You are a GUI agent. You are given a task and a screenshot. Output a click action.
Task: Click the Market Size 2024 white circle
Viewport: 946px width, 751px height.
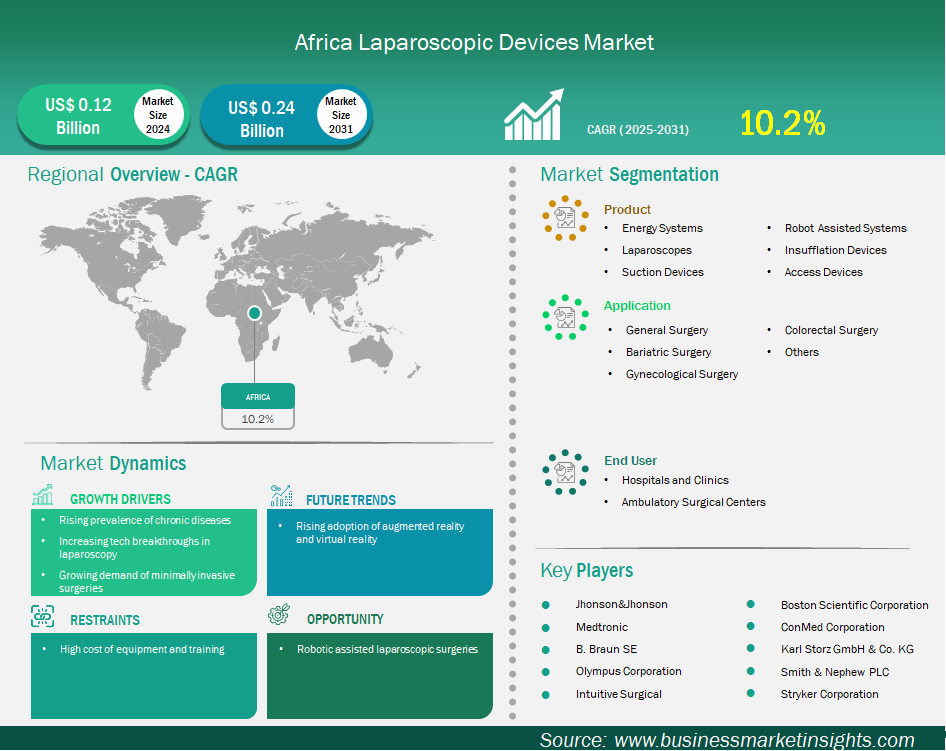[x=158, y=115]
